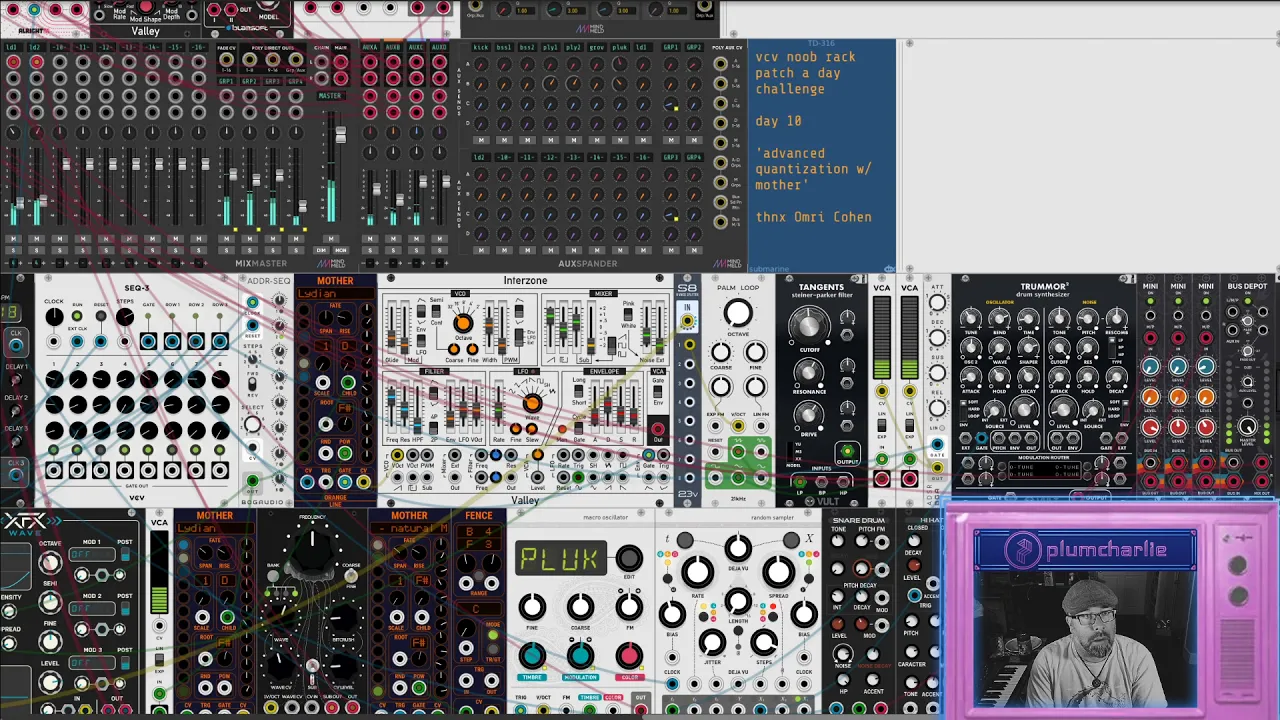Click the MixMaster master fader

[x=340, y=134]
